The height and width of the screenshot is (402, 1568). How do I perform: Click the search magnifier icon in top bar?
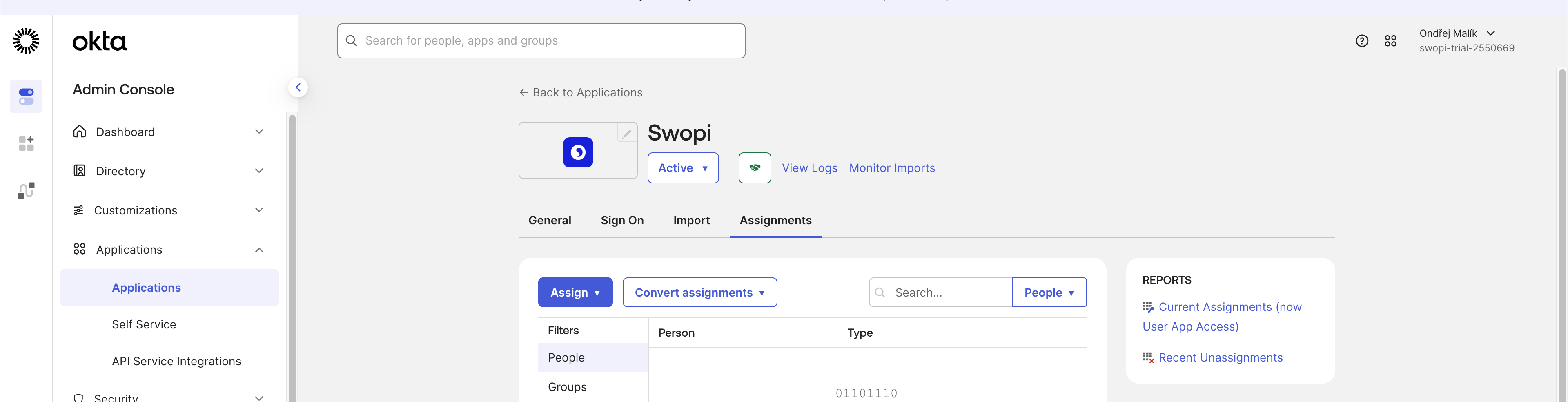351,41
